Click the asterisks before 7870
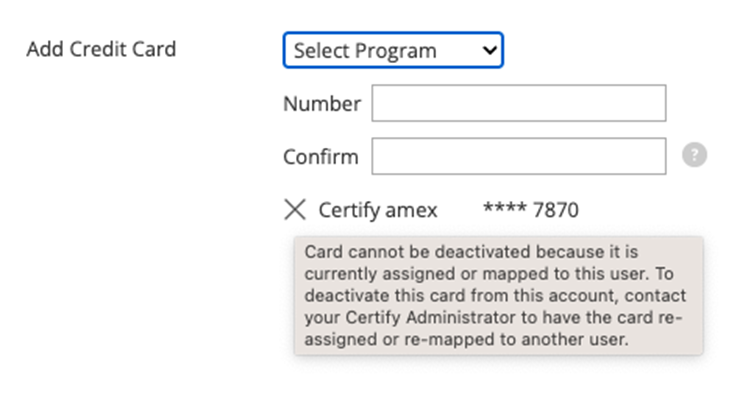 tap(505, 211)
